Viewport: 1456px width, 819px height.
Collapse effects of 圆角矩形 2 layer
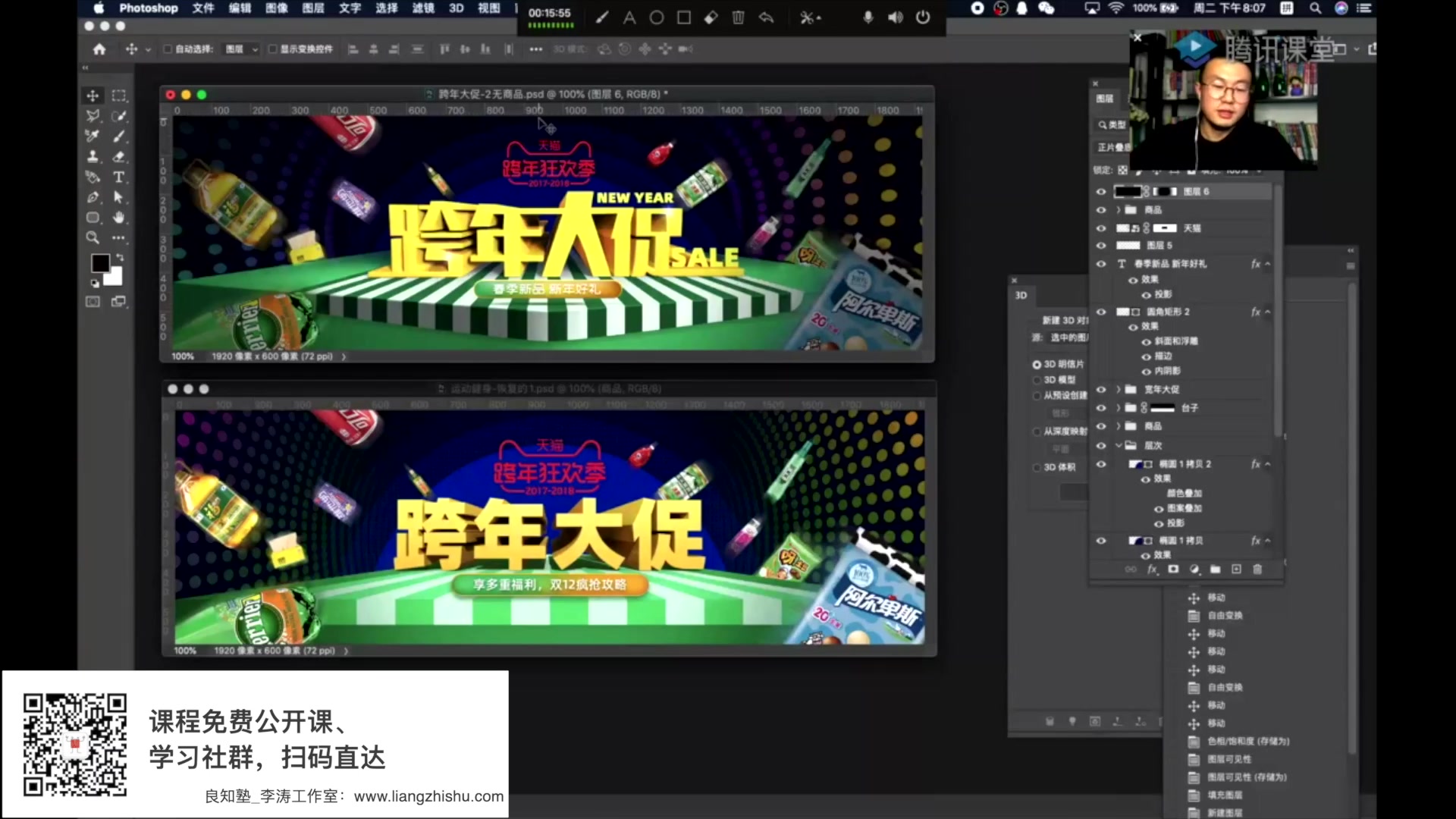pos(1267,312)
